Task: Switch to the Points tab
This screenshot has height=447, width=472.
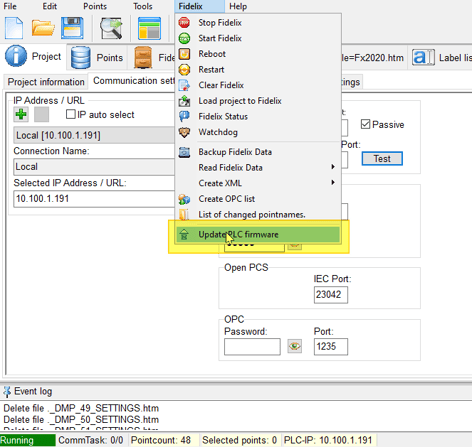Action: coord(97,58)
